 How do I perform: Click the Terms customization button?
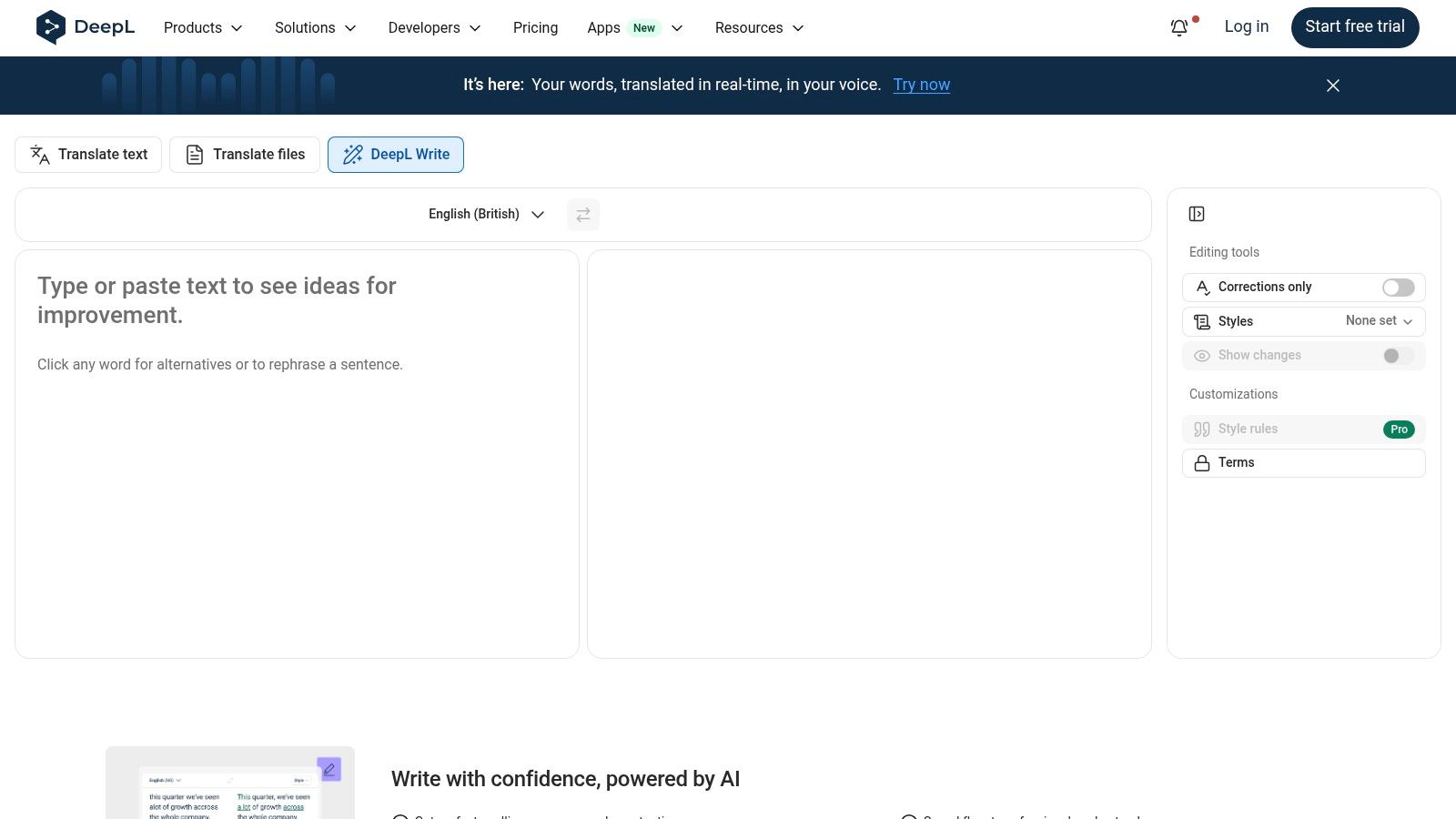pyautogui.click(x=1303, y=463)
